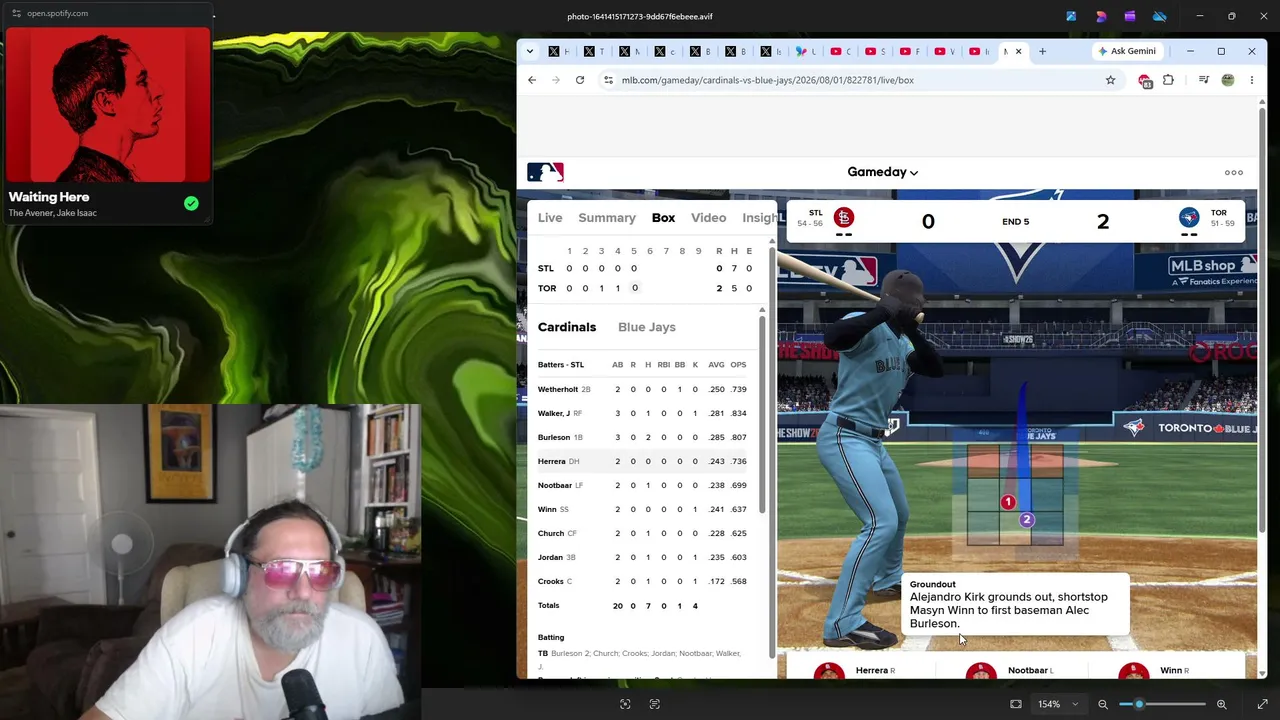Open the Photos edit image icon in title bar
This screenshot has width=1280, height=720.
(1071, 16)
